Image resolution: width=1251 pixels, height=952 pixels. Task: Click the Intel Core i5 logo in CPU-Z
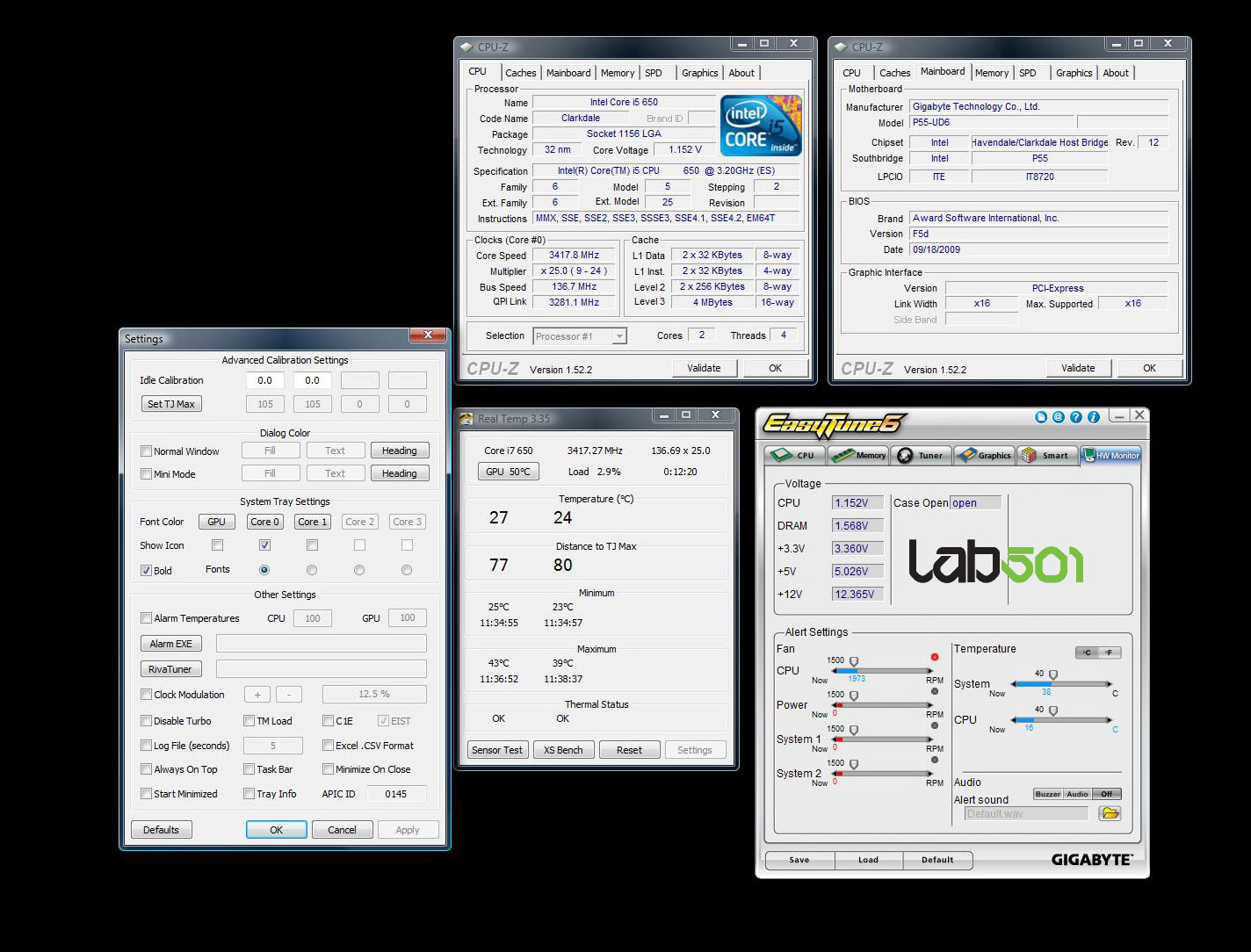[761, 125]
